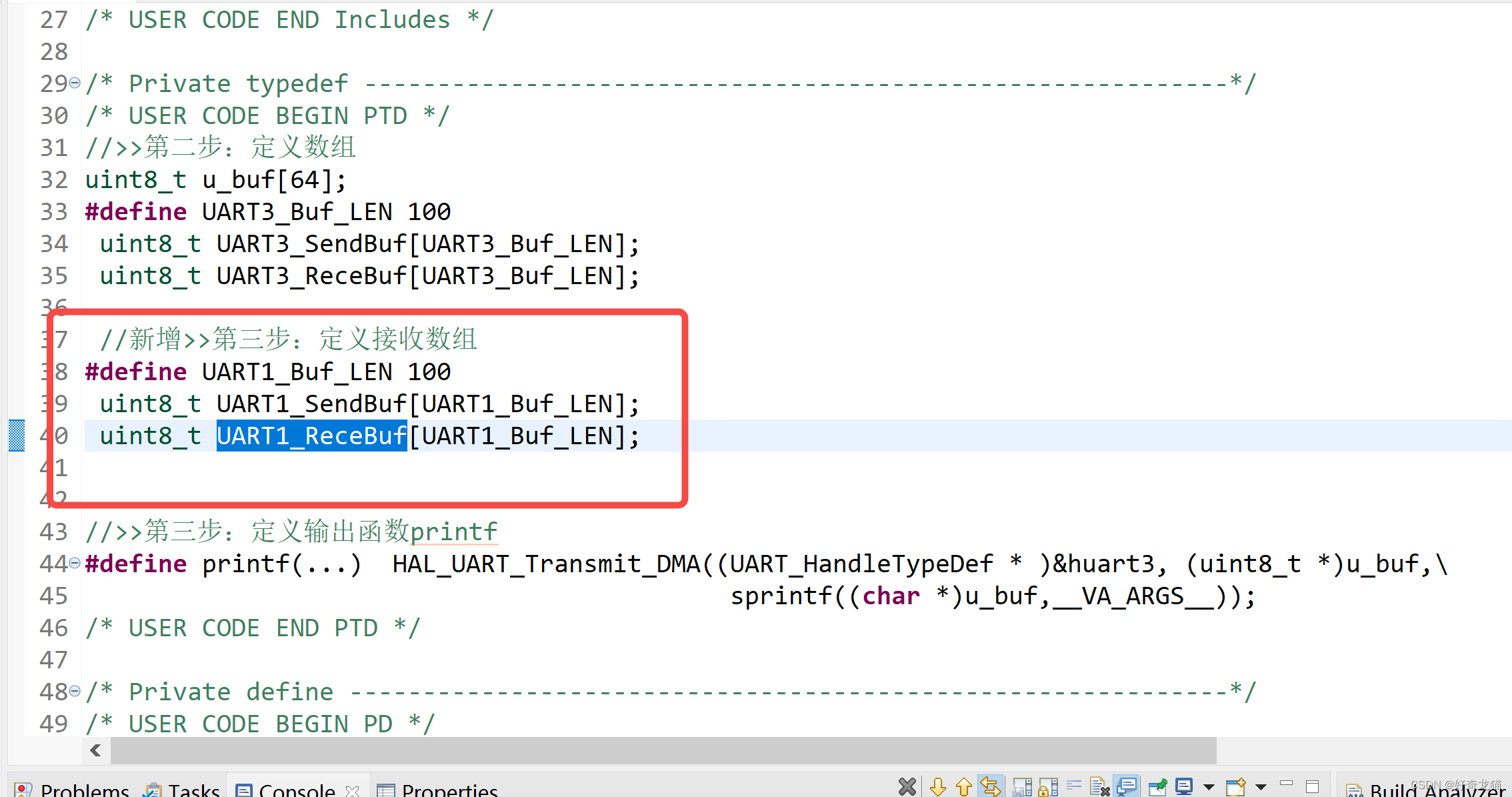Click the horizontal scrollbar left arrow
The width and height of the screenshot is (1512, 797).
click(95, 750)
